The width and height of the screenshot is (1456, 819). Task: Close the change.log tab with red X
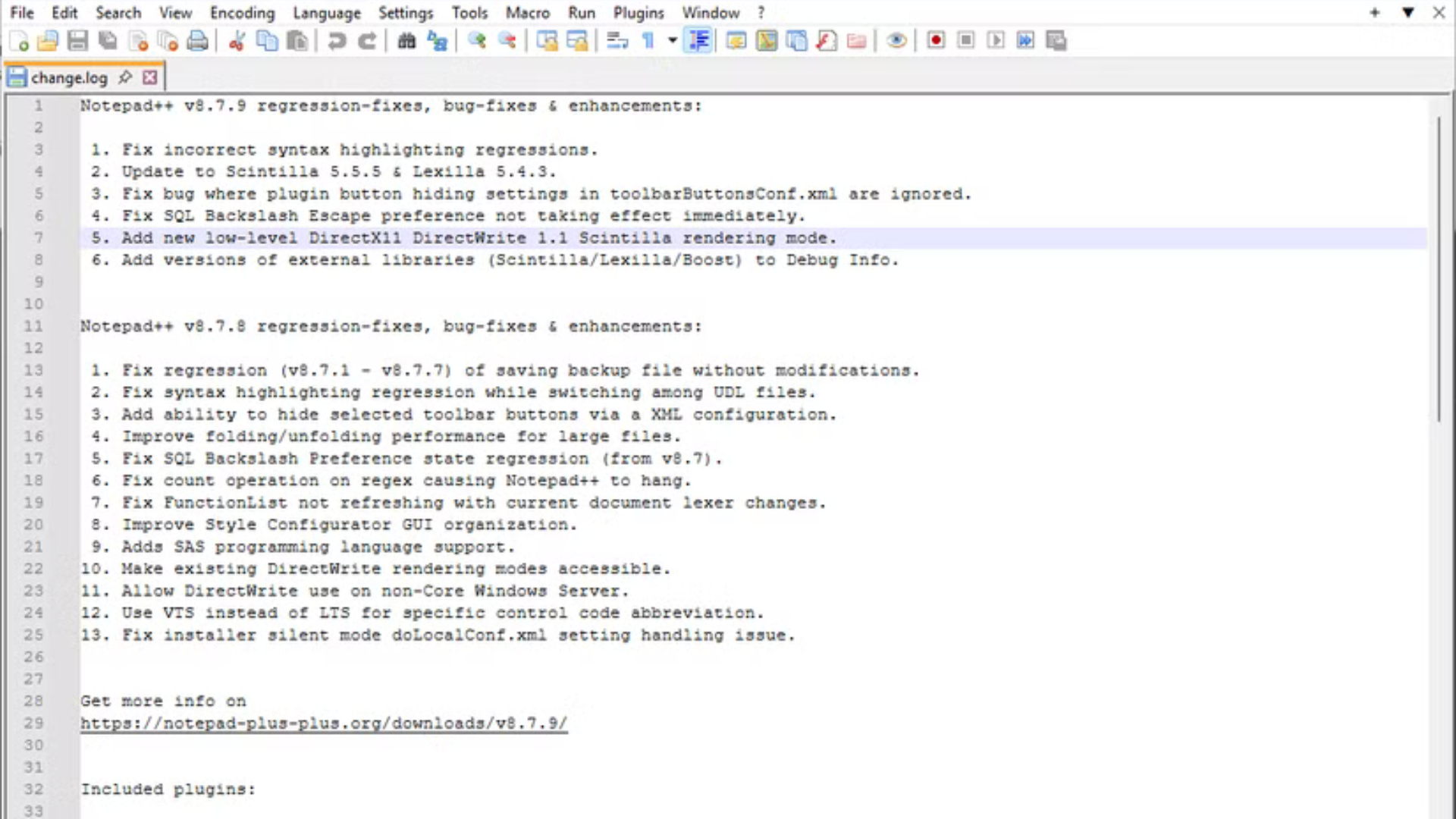click(x=150, y=77)
